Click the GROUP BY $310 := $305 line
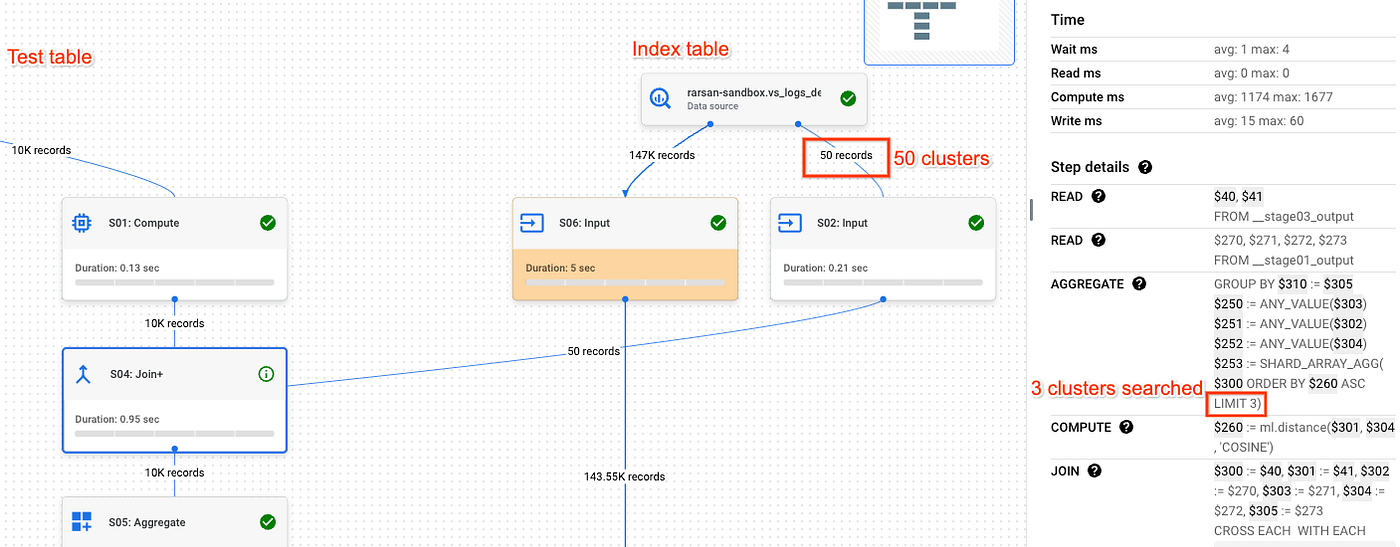 click(1285, 284)
